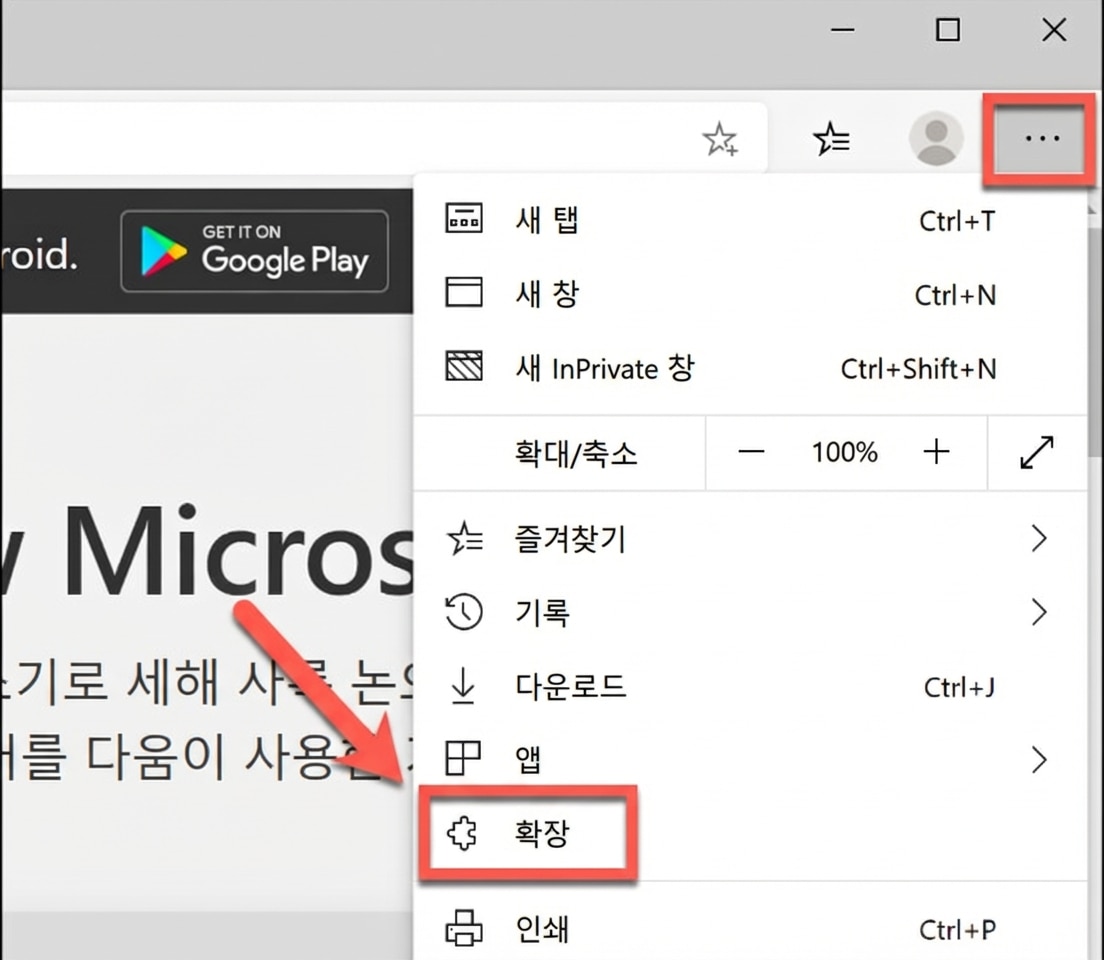
Task: Open the Favorites list toolbar icon
Action: 831,140
